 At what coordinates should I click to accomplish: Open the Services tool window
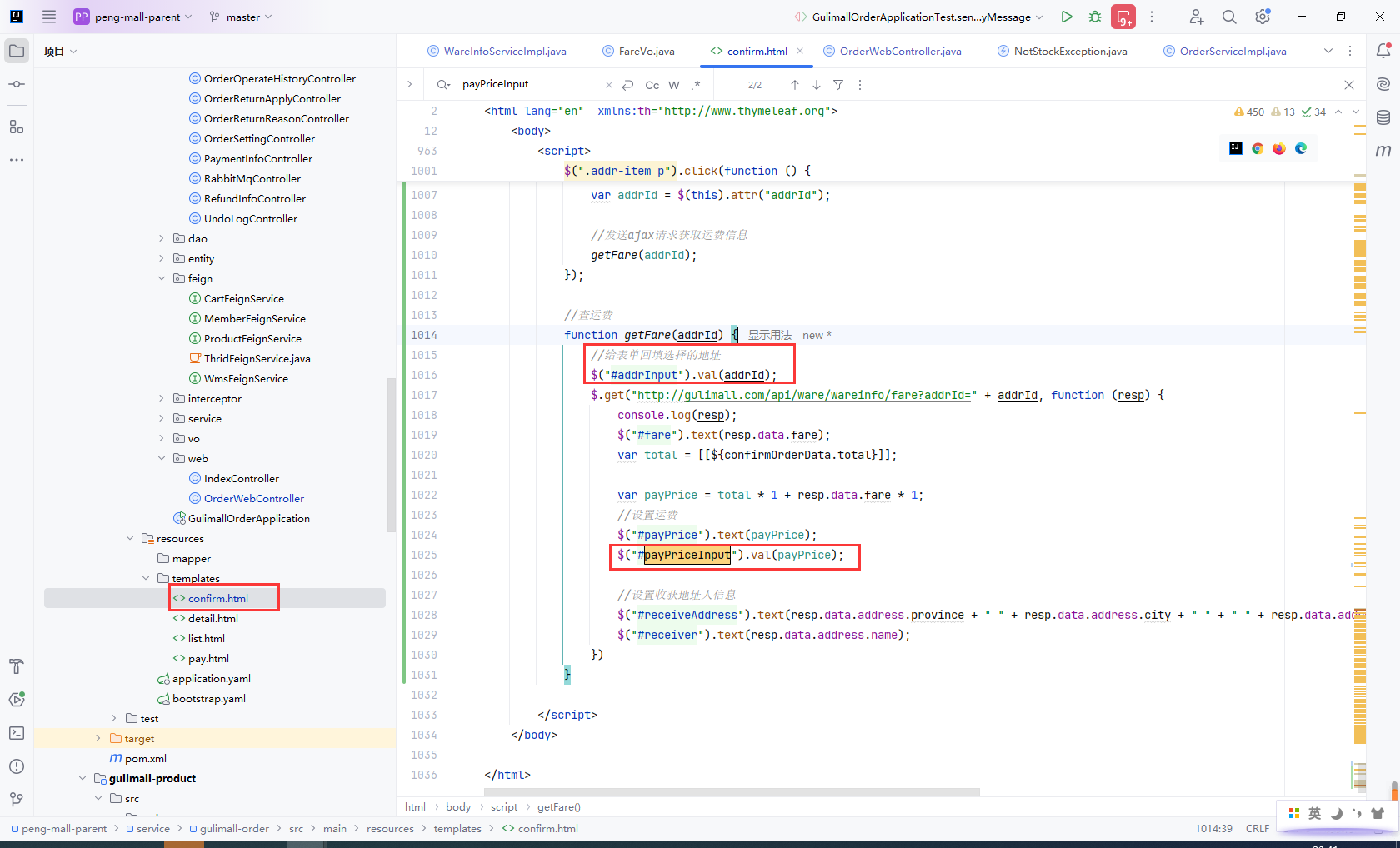[17, 700]
